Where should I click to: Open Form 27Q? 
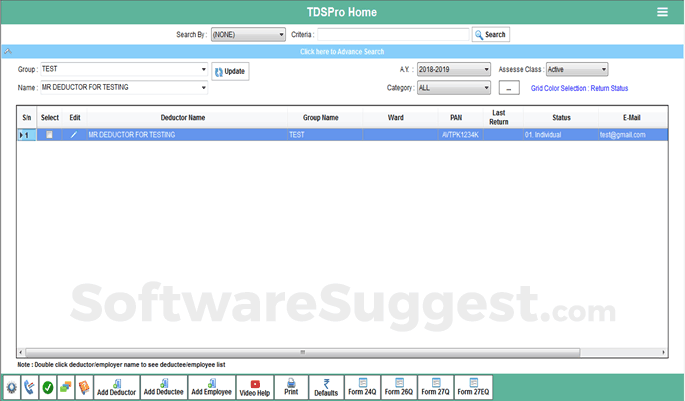[x=436, y=387]
